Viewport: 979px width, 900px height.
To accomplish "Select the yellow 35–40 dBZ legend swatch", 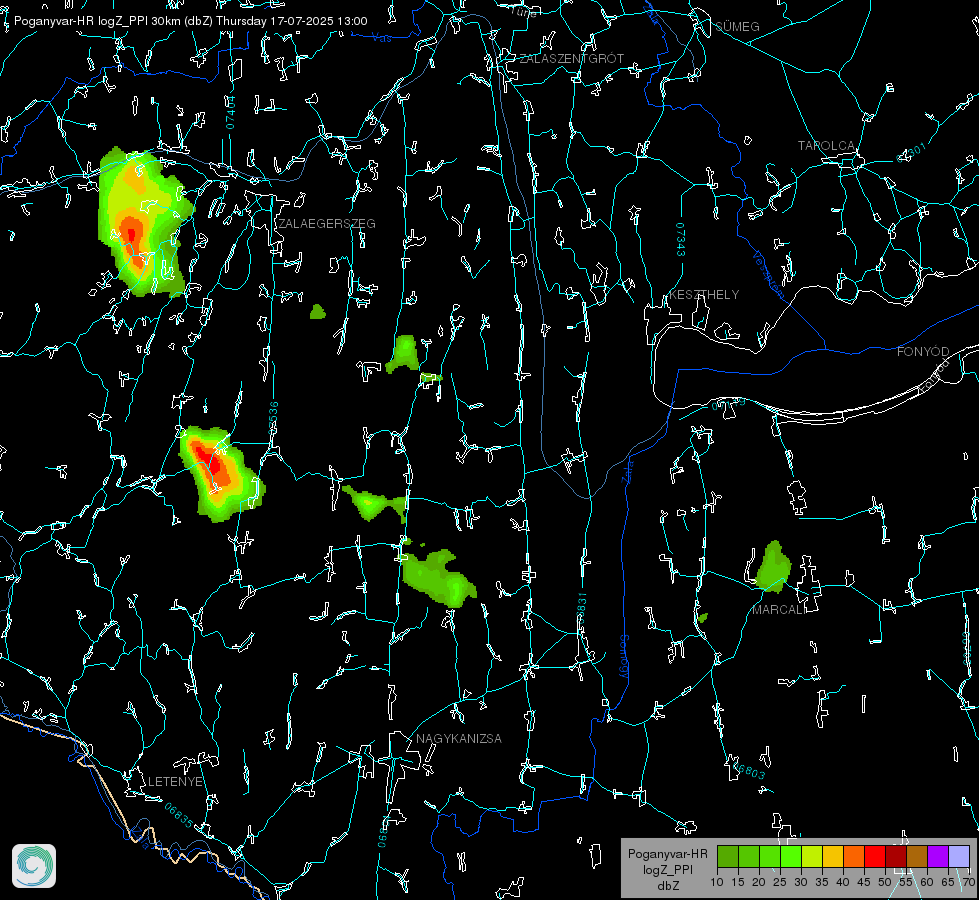I will coord(833,856).
